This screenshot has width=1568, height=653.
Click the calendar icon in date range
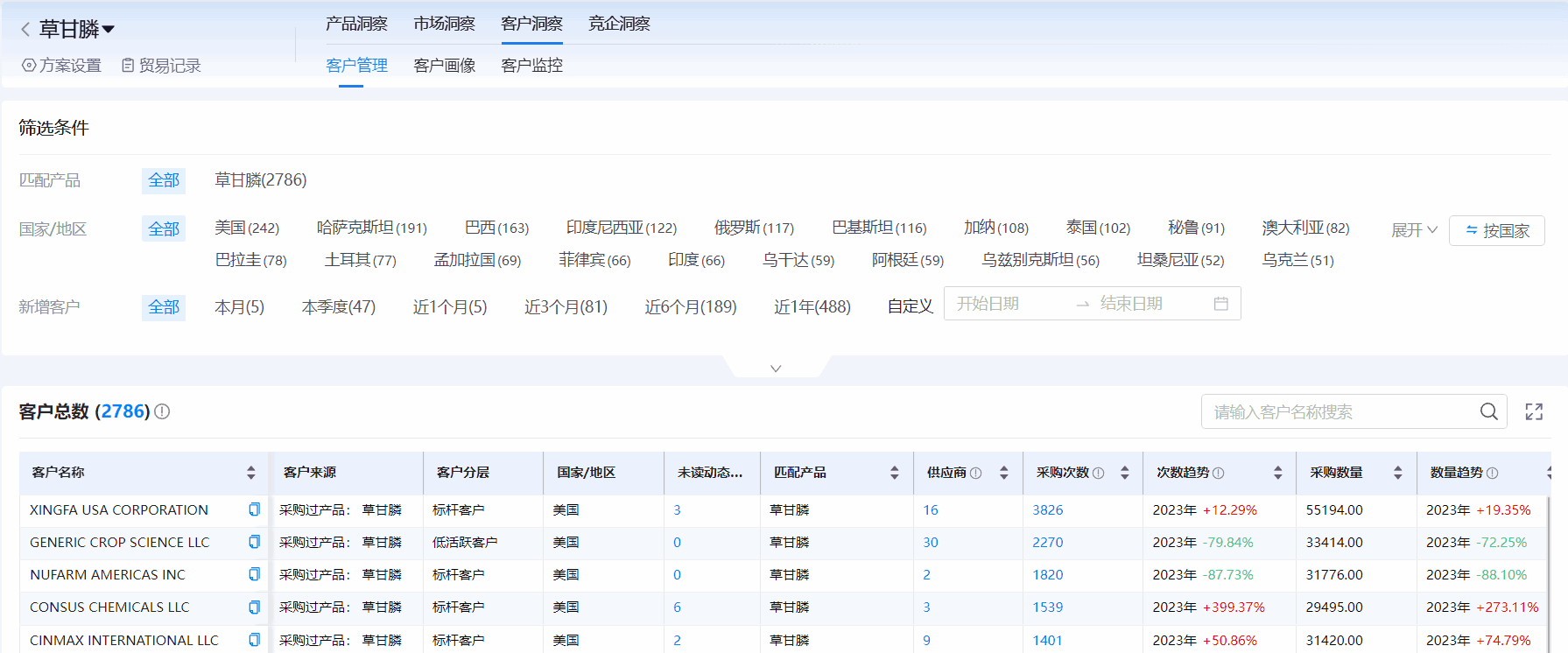(1221, 304)
